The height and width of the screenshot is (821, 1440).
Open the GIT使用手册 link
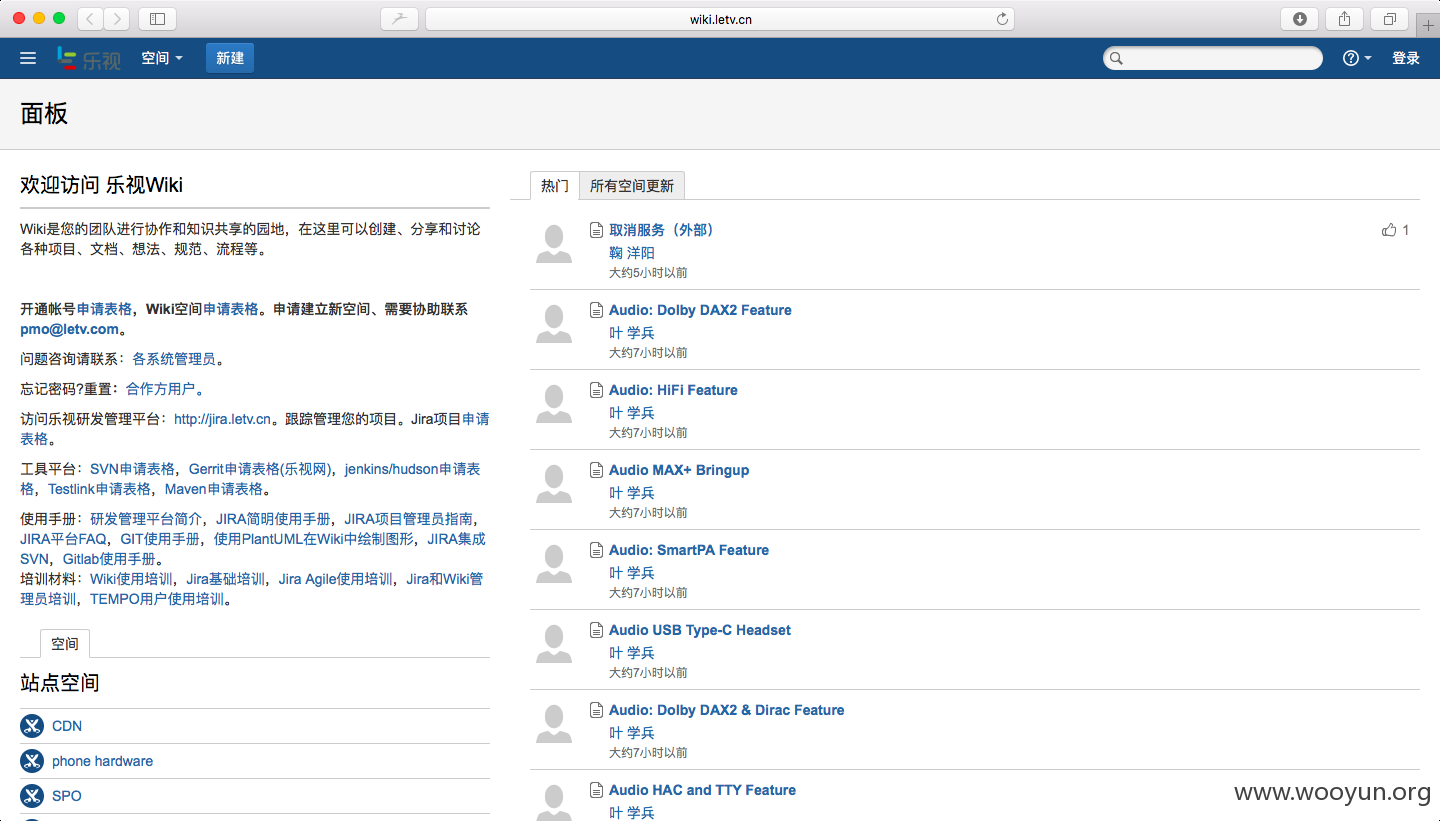(160, 539)
